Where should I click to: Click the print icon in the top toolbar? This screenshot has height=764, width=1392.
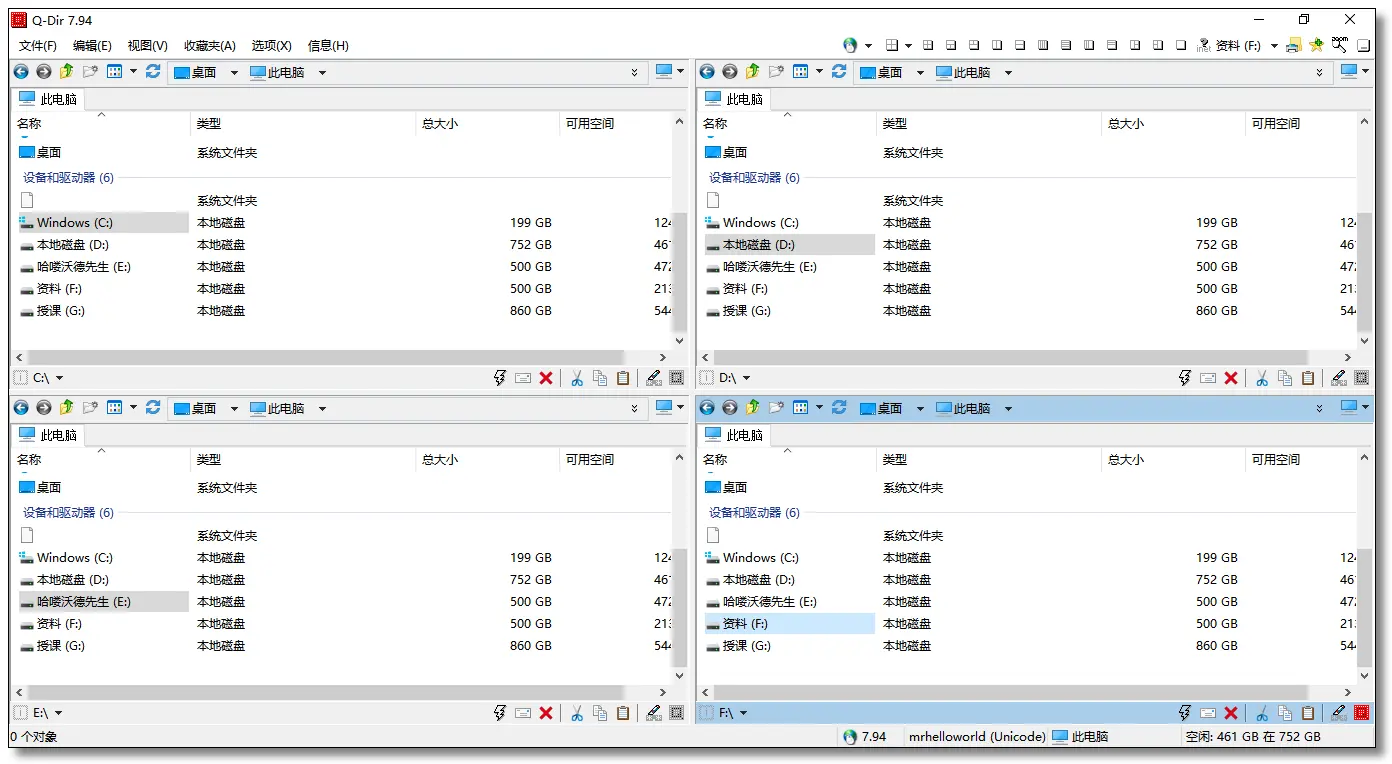click(1294, 45)
